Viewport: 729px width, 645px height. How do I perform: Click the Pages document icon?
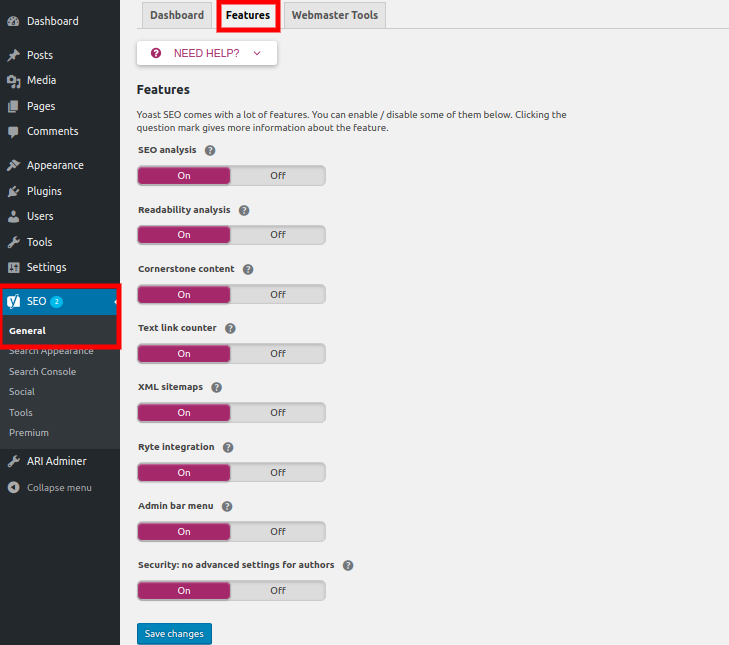pyautogui.click(x=13, y=106)
